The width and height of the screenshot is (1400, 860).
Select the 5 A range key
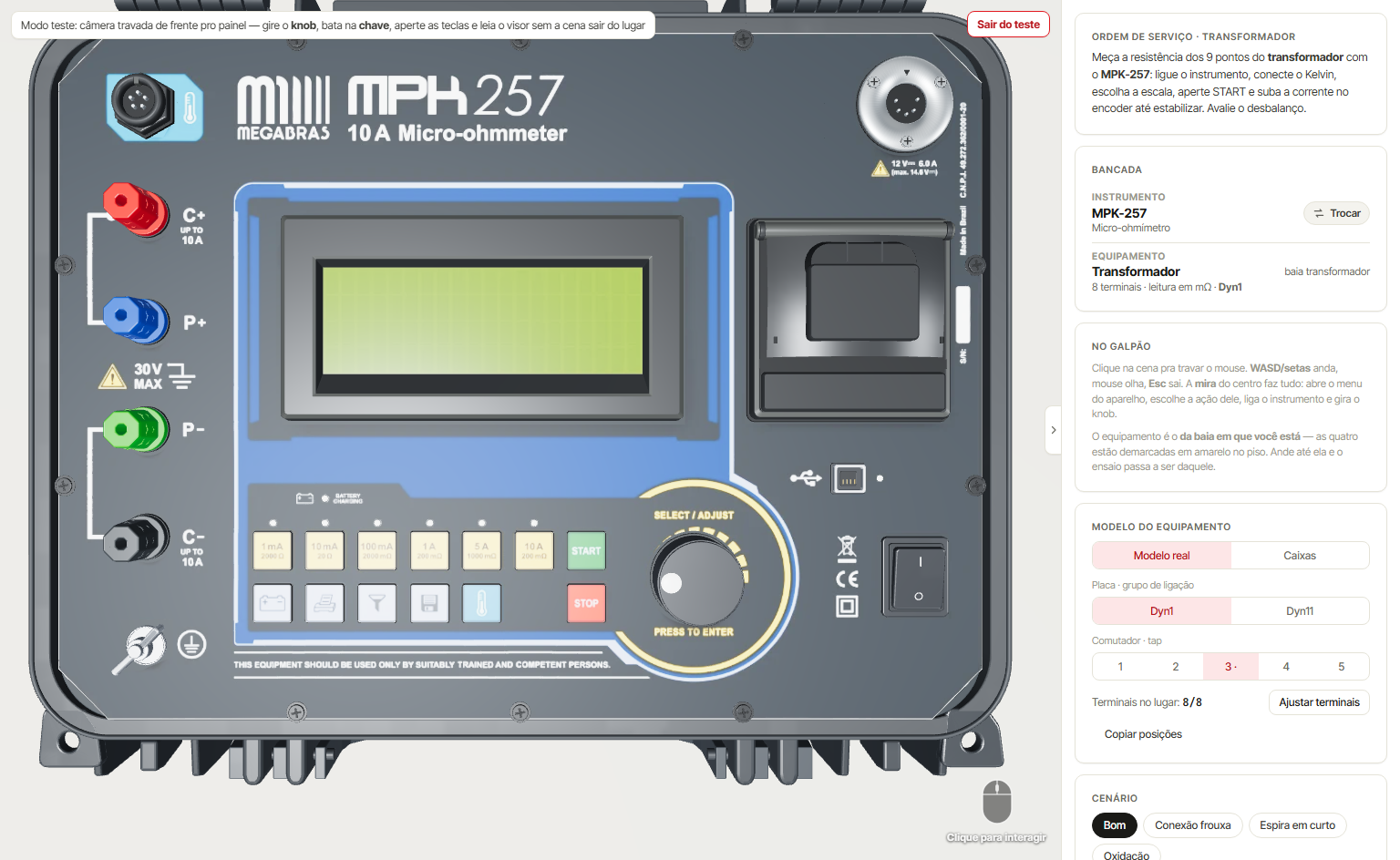[x=481, y=550]
